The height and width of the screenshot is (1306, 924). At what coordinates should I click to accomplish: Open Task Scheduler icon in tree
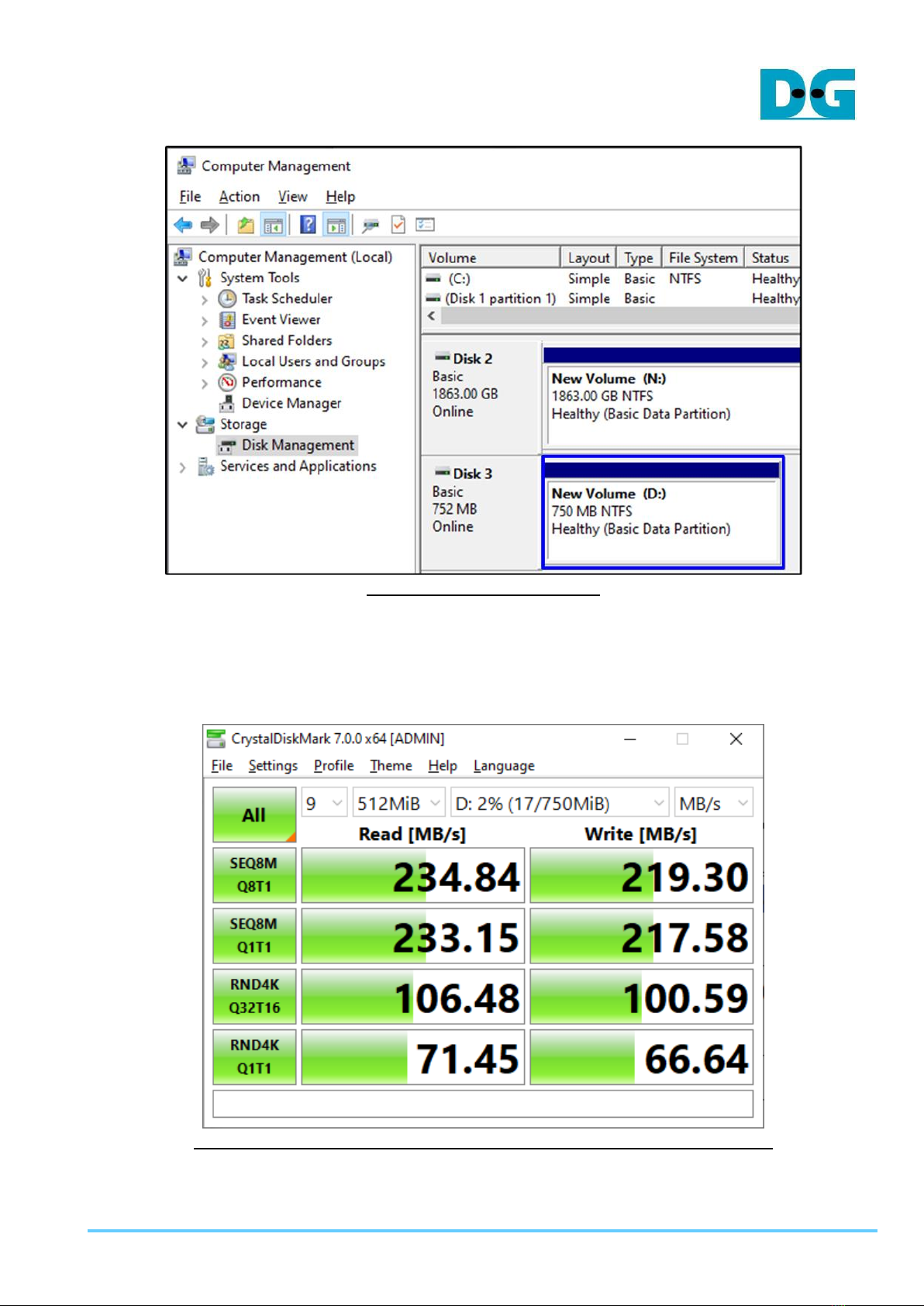pyautogui.click(x=227, y=298)
